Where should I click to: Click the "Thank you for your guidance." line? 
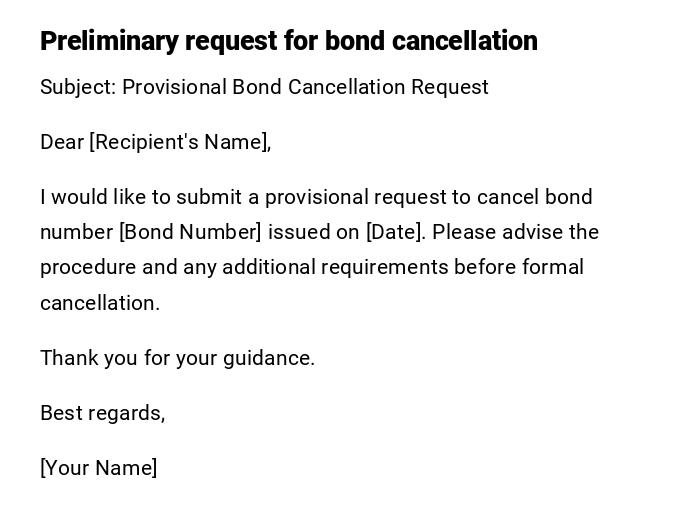point(177,358)
